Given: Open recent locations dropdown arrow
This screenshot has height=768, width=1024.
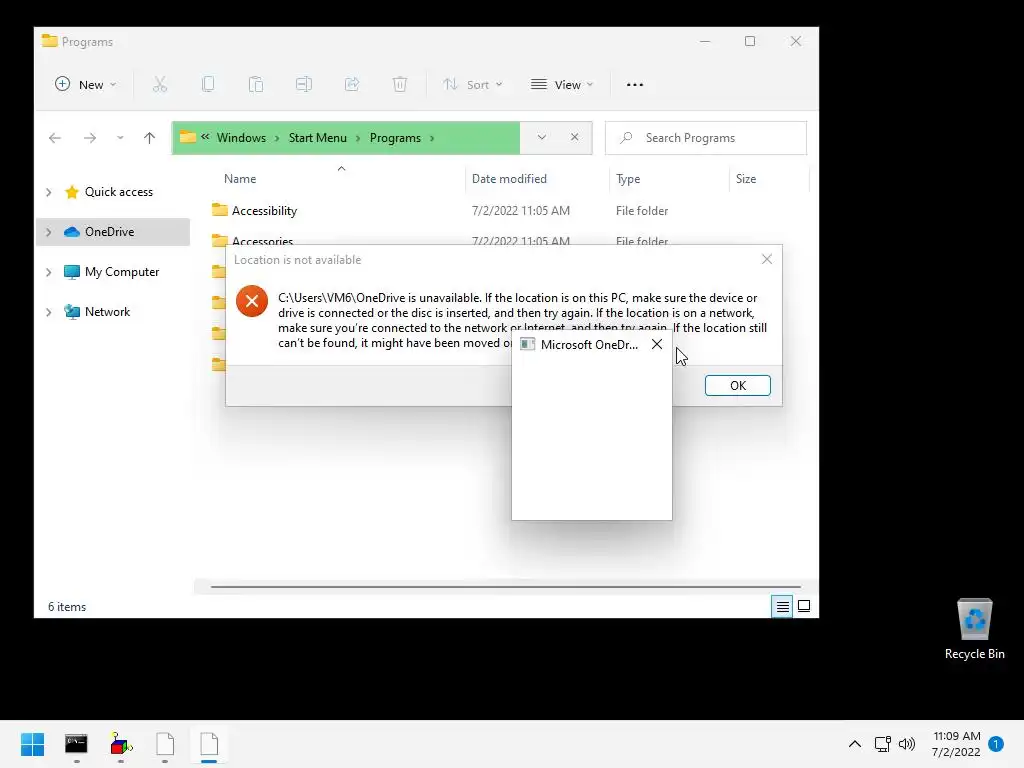Looking at the screenshot, I should 120,138.
